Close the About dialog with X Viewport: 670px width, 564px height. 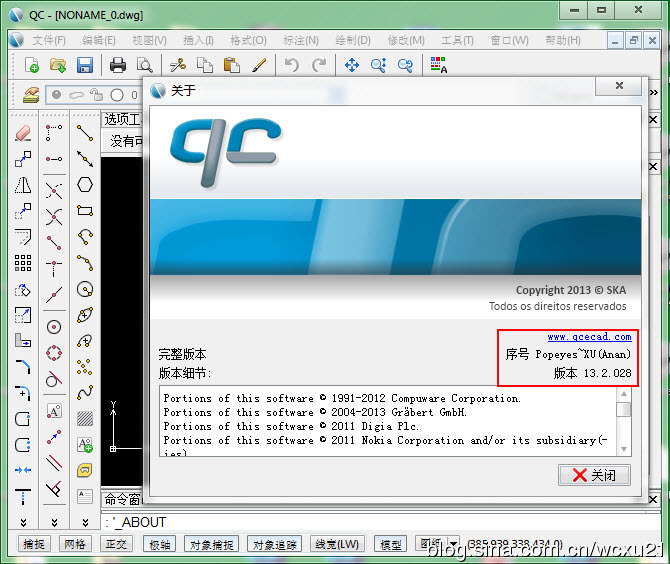point(619,86)
